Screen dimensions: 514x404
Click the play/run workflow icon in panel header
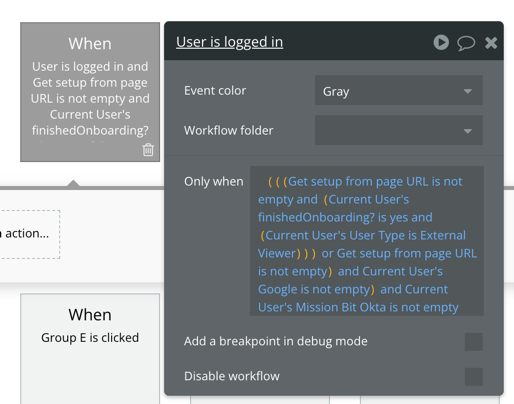click(x=441, y=42)
